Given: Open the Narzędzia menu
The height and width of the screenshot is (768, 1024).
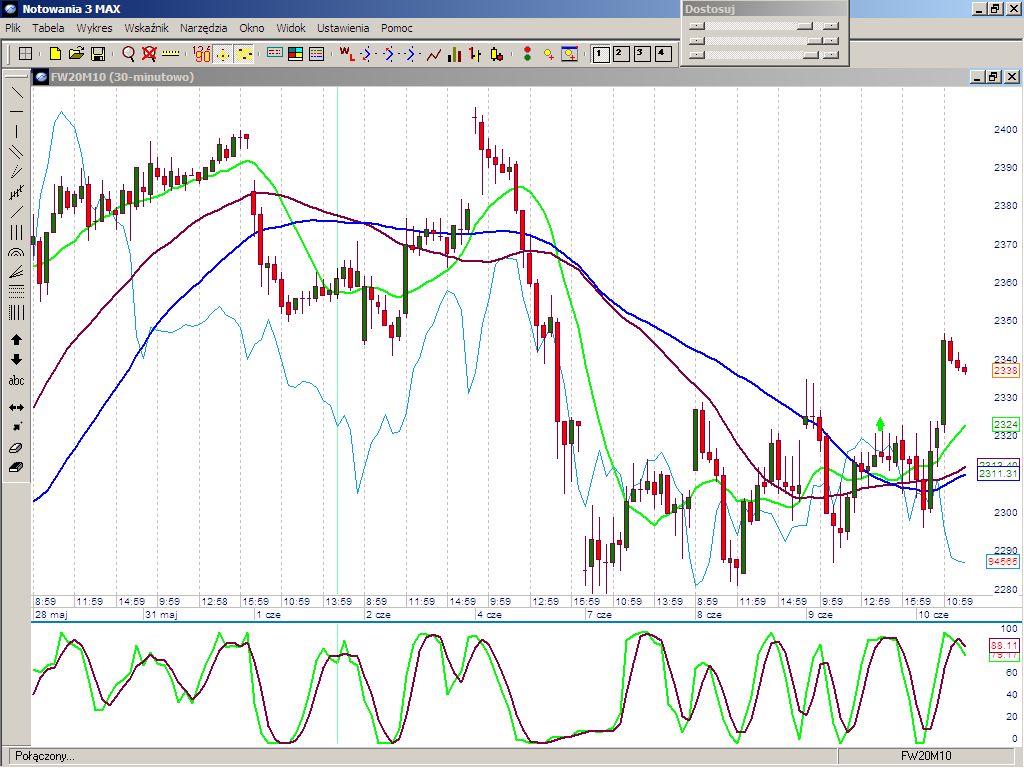Looking at the screenshot, I should (203, 28).
